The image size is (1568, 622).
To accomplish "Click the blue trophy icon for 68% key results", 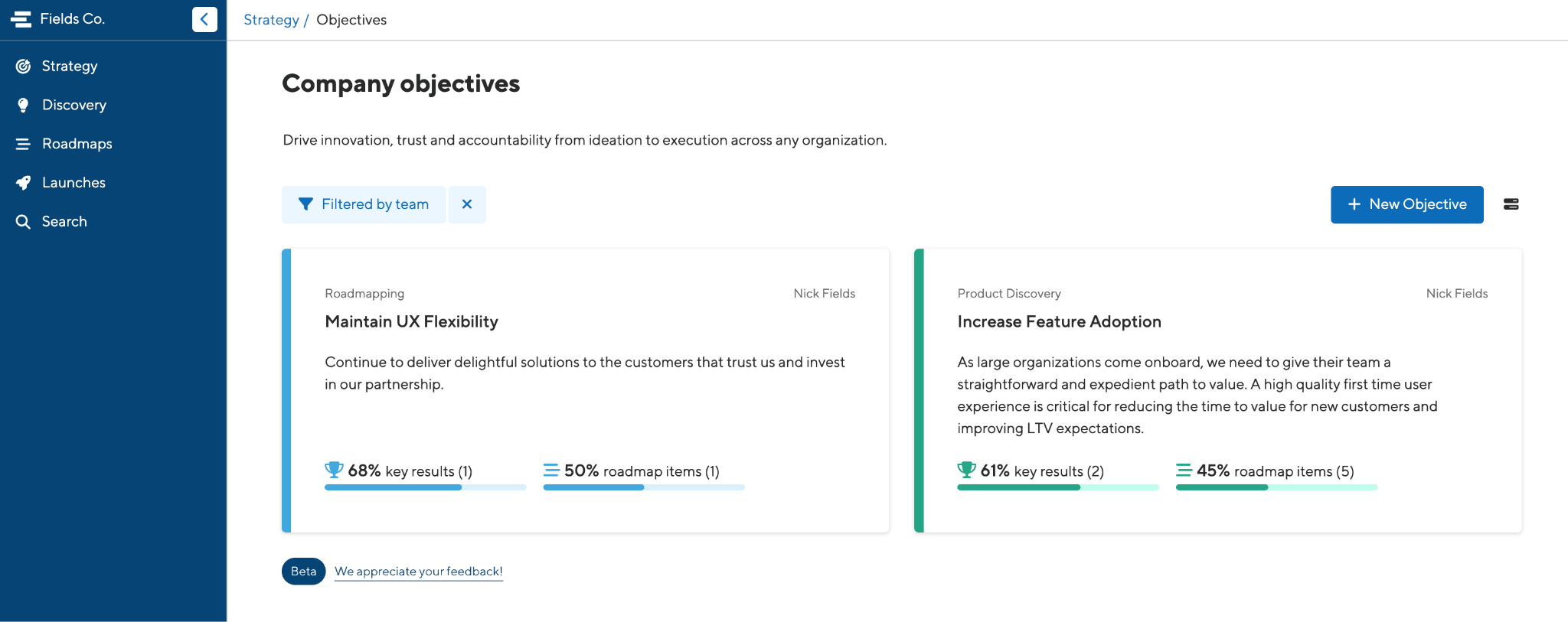I will (334, 470).
